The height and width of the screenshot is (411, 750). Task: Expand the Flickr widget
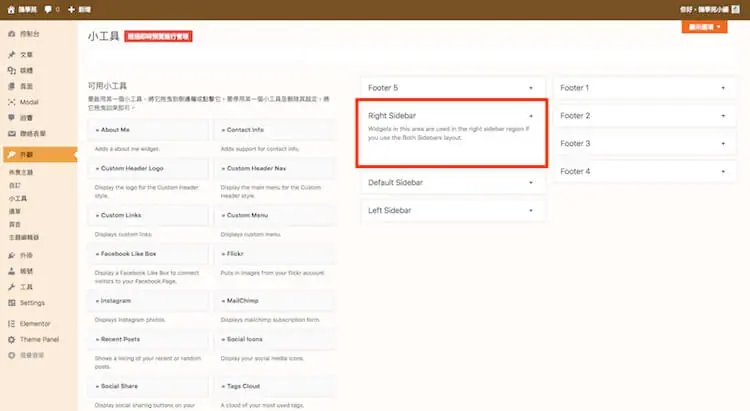point(274,254)
